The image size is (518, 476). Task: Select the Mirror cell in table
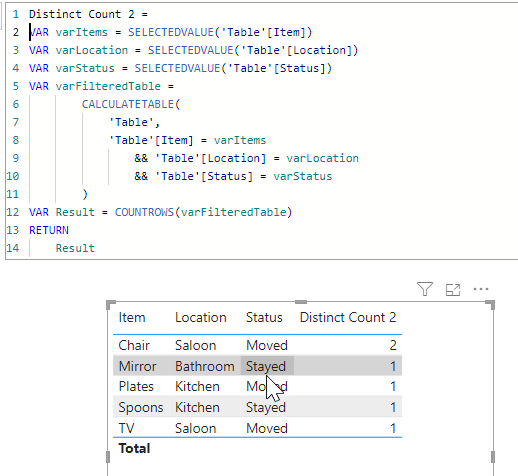pos(137,366)
